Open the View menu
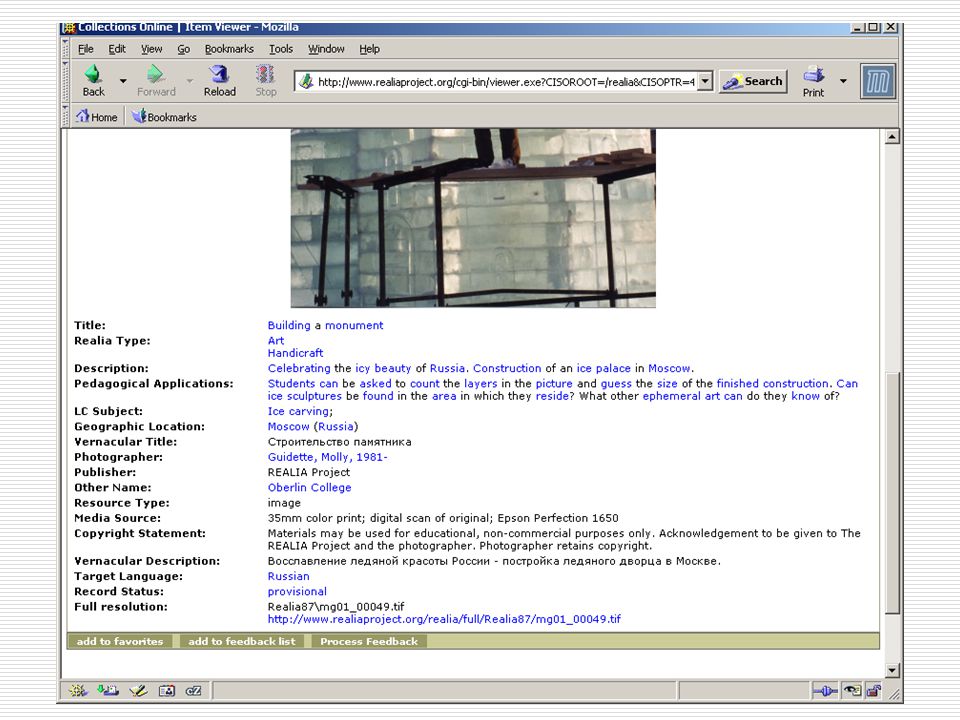The image size is (960, 720). coord(151,49)
